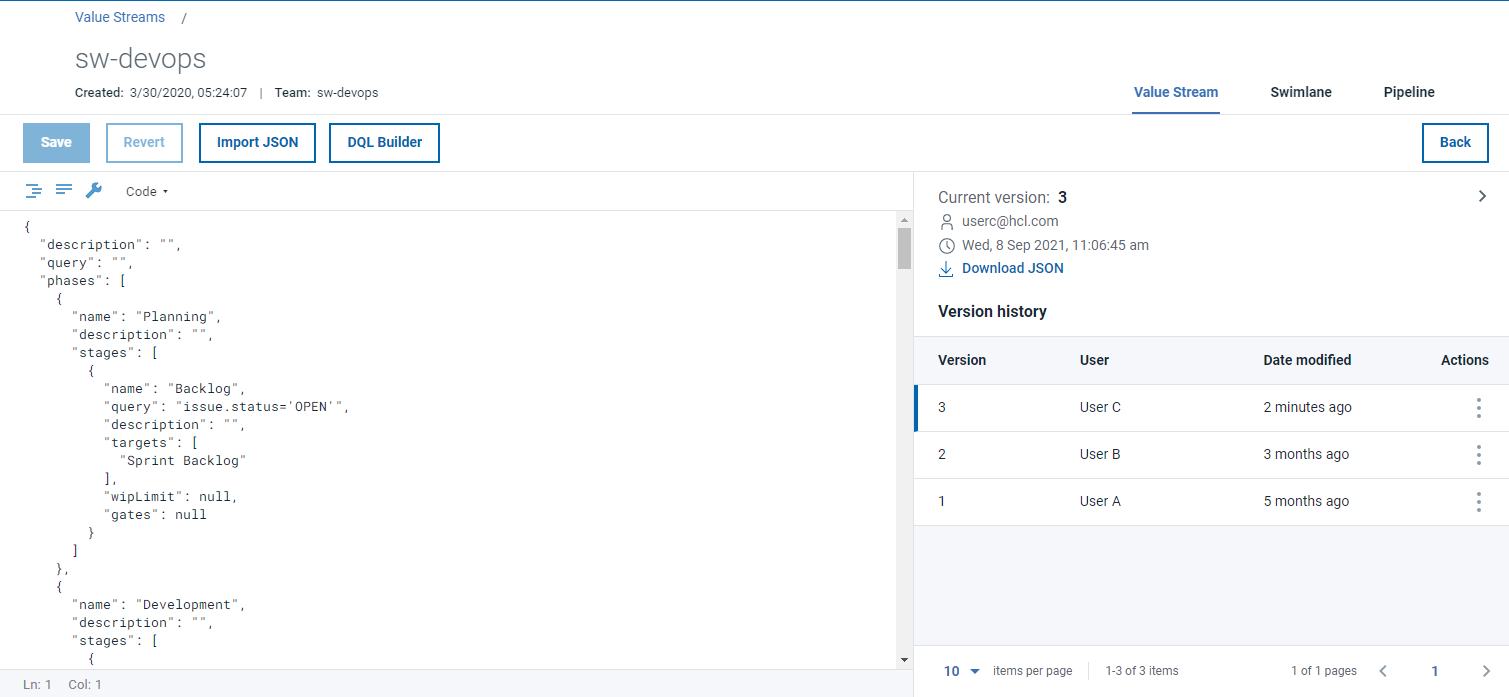Select the indent code icon
Viewport: 1509px width, 697px height.
tap(34, 190)
